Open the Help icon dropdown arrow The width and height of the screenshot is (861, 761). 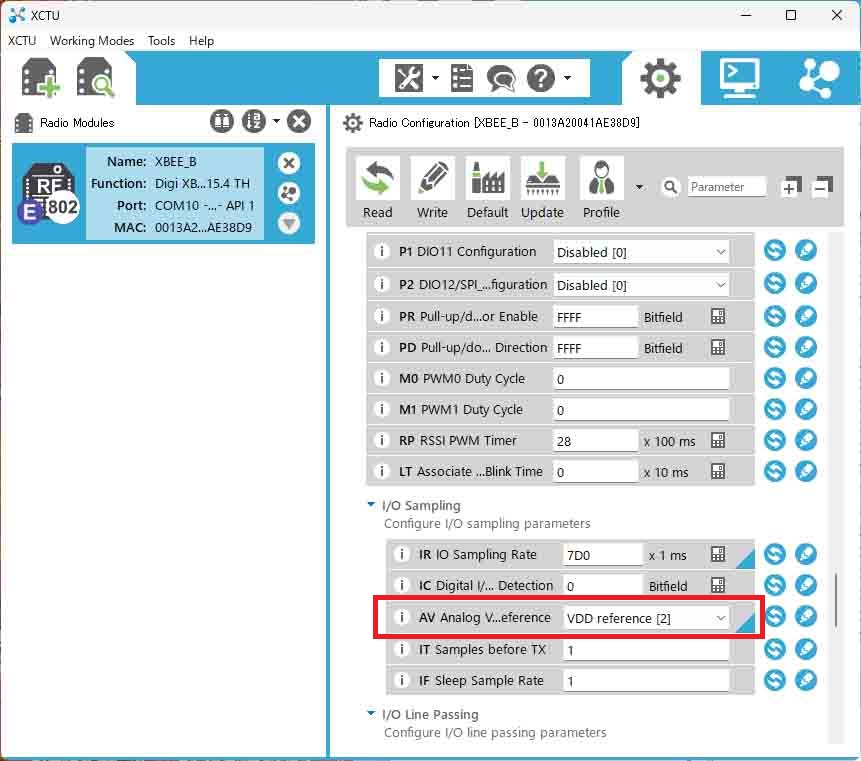tap(567, 78)
